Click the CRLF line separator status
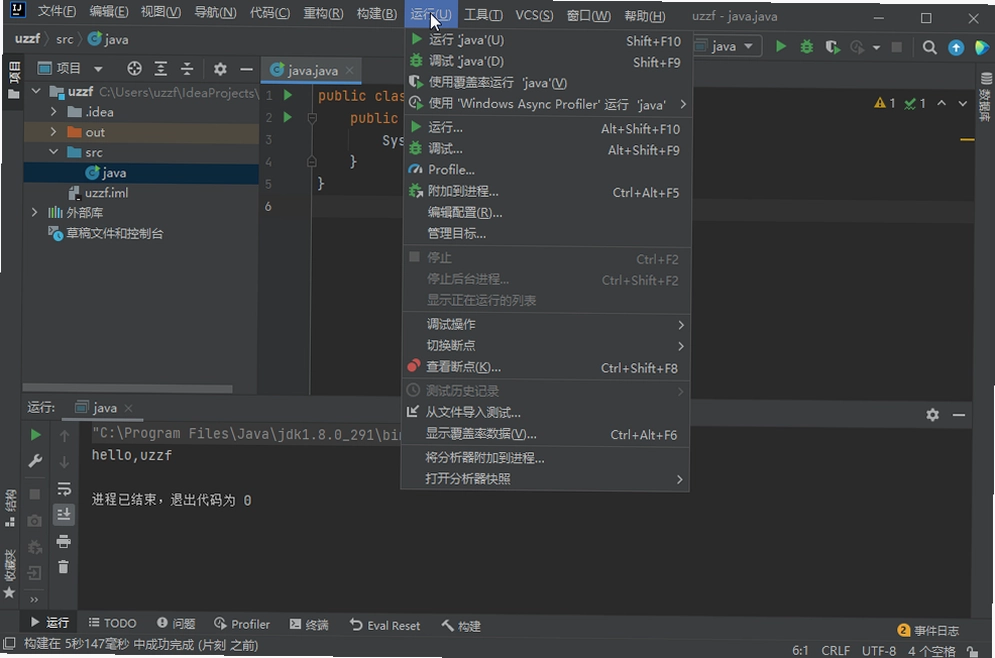The width and height of the screenshot is (995, 658). pyautogui.click(x=835, y=650)
